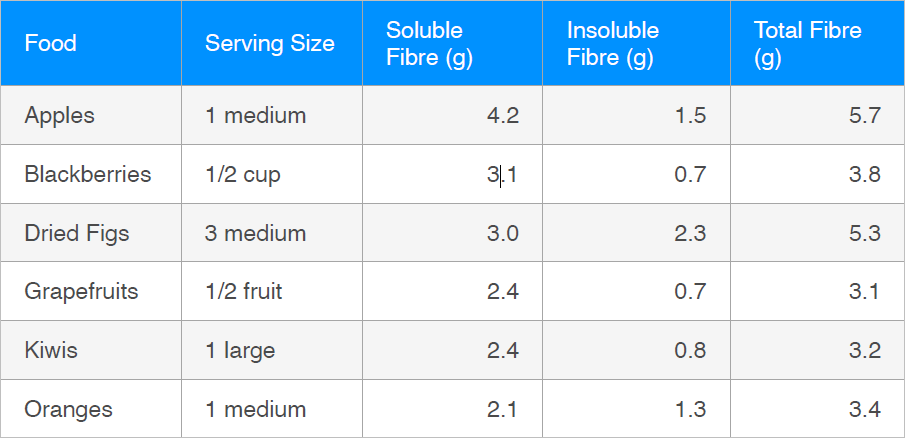This screenshot has width=905, height=438.
Task: Select the Apples cell
Action: coord(91,115)
